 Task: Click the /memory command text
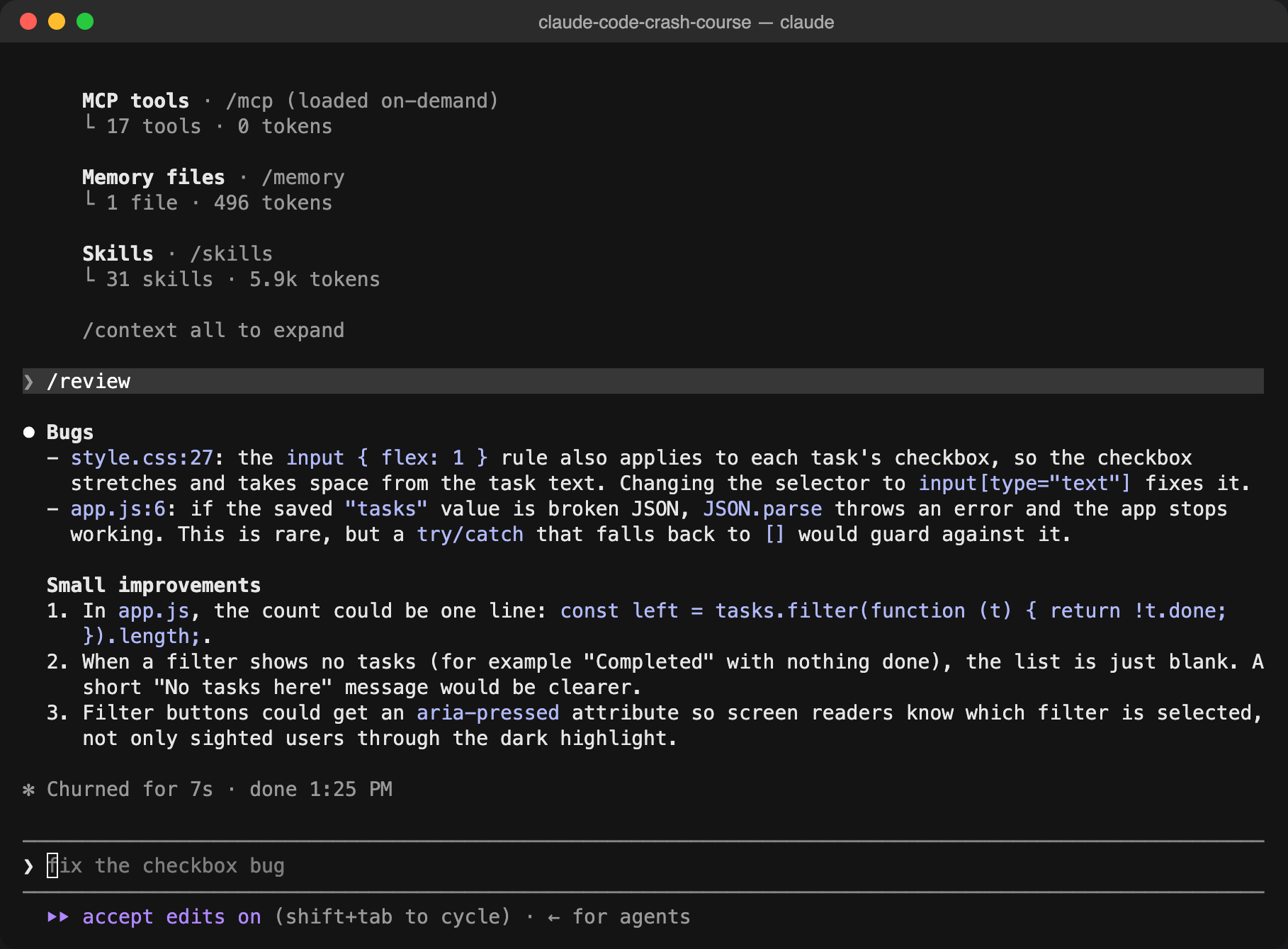click(x=303, y=177)
